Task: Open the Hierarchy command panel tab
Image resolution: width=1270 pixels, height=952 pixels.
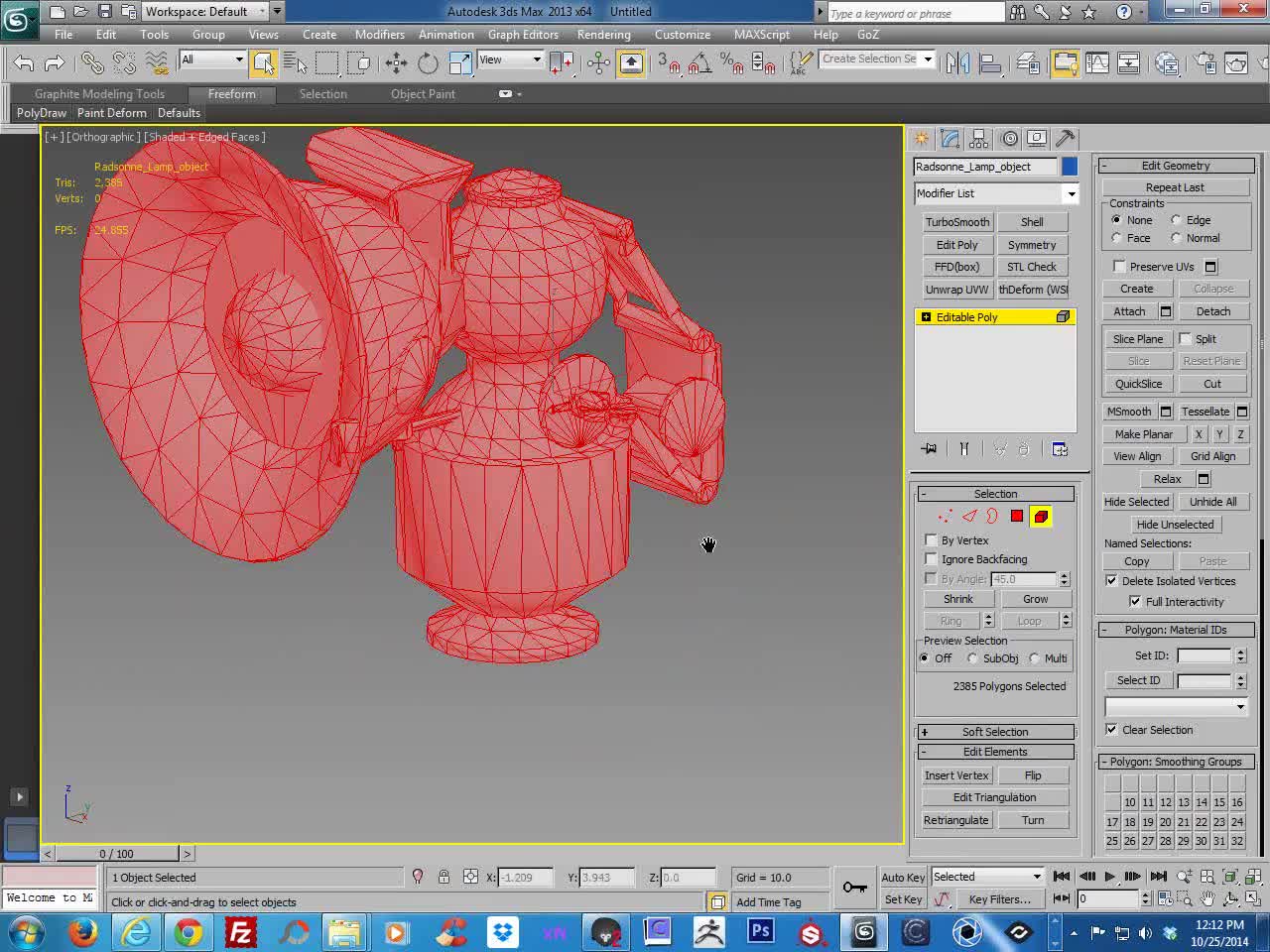Action: tap(979, 139)
